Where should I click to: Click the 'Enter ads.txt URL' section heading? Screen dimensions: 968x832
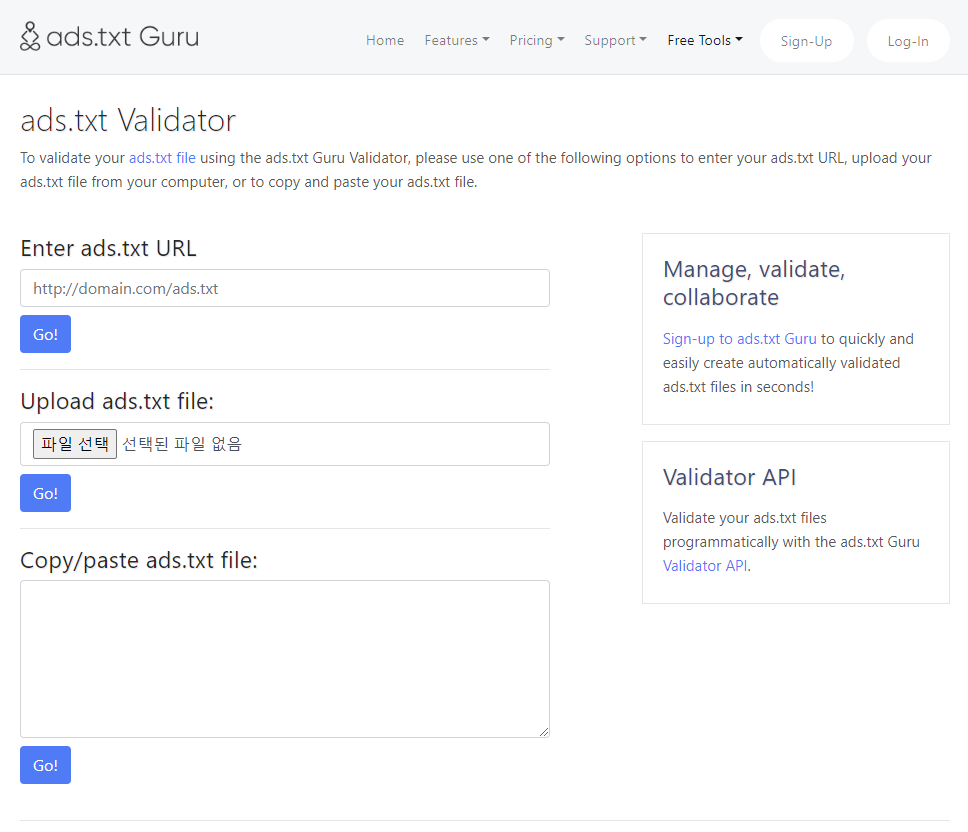tap(109, 248)
